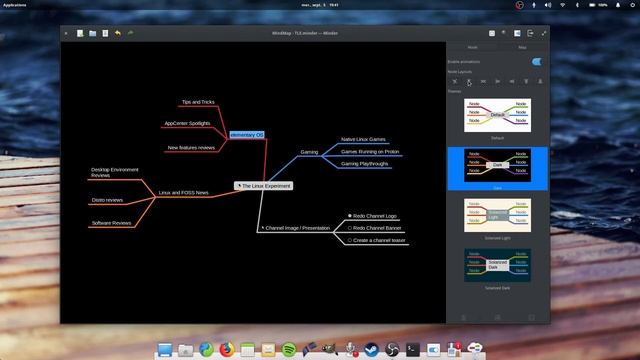The height and width of the screenshot is (360, 640).
Task: Select the Software Reviews node
Action: [x=111, y=223]
